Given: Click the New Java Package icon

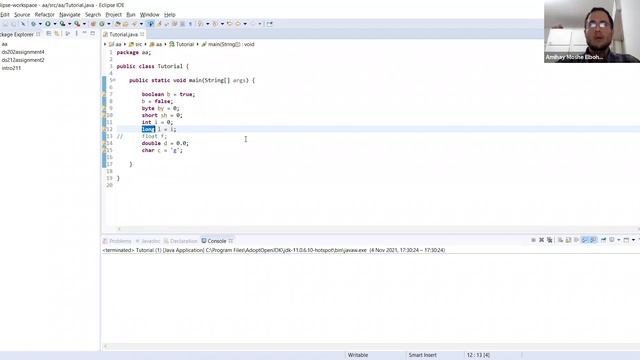Looking at the screenshot, I should tap(93, 24).
